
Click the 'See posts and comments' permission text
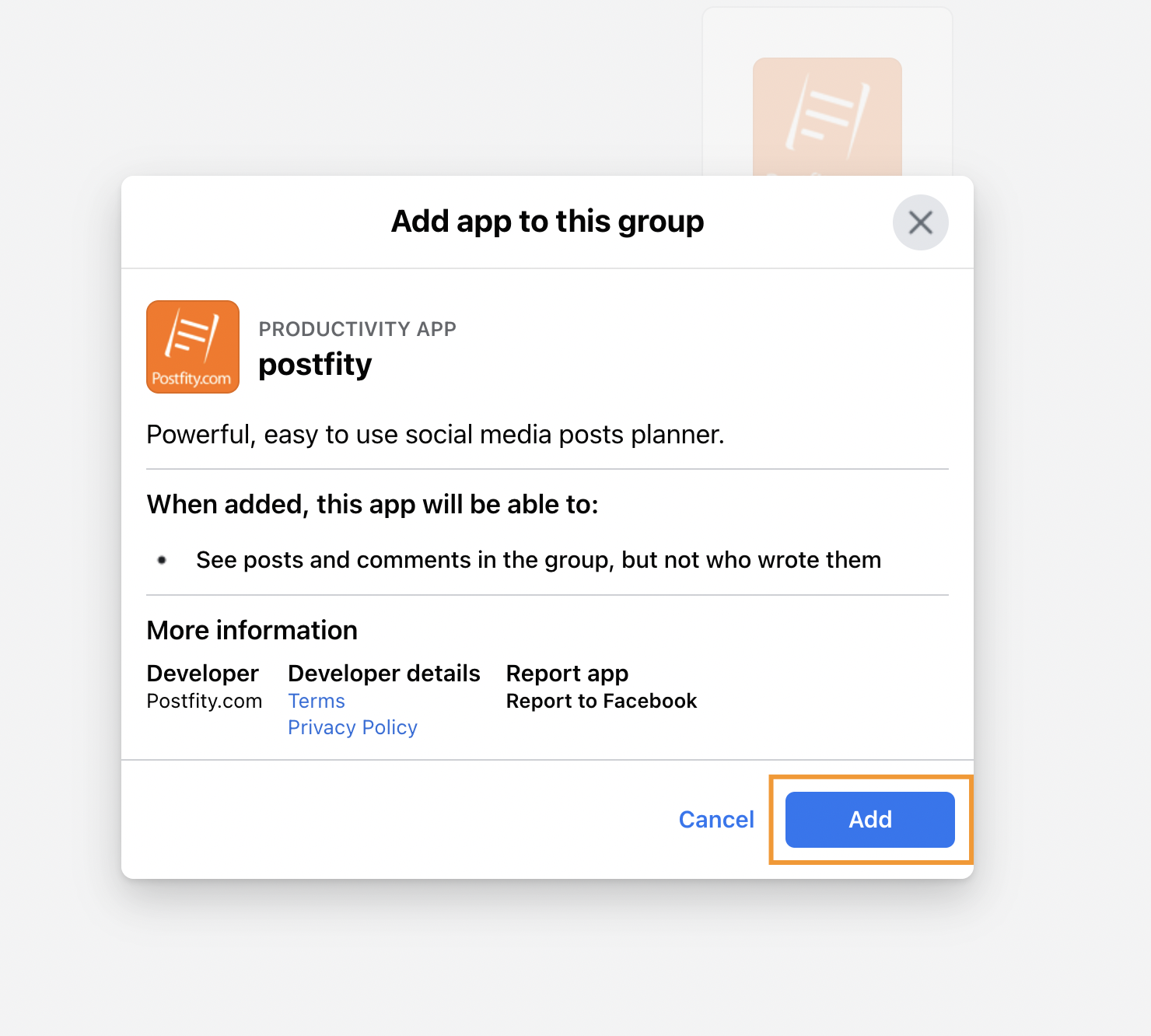pos(538,560)
